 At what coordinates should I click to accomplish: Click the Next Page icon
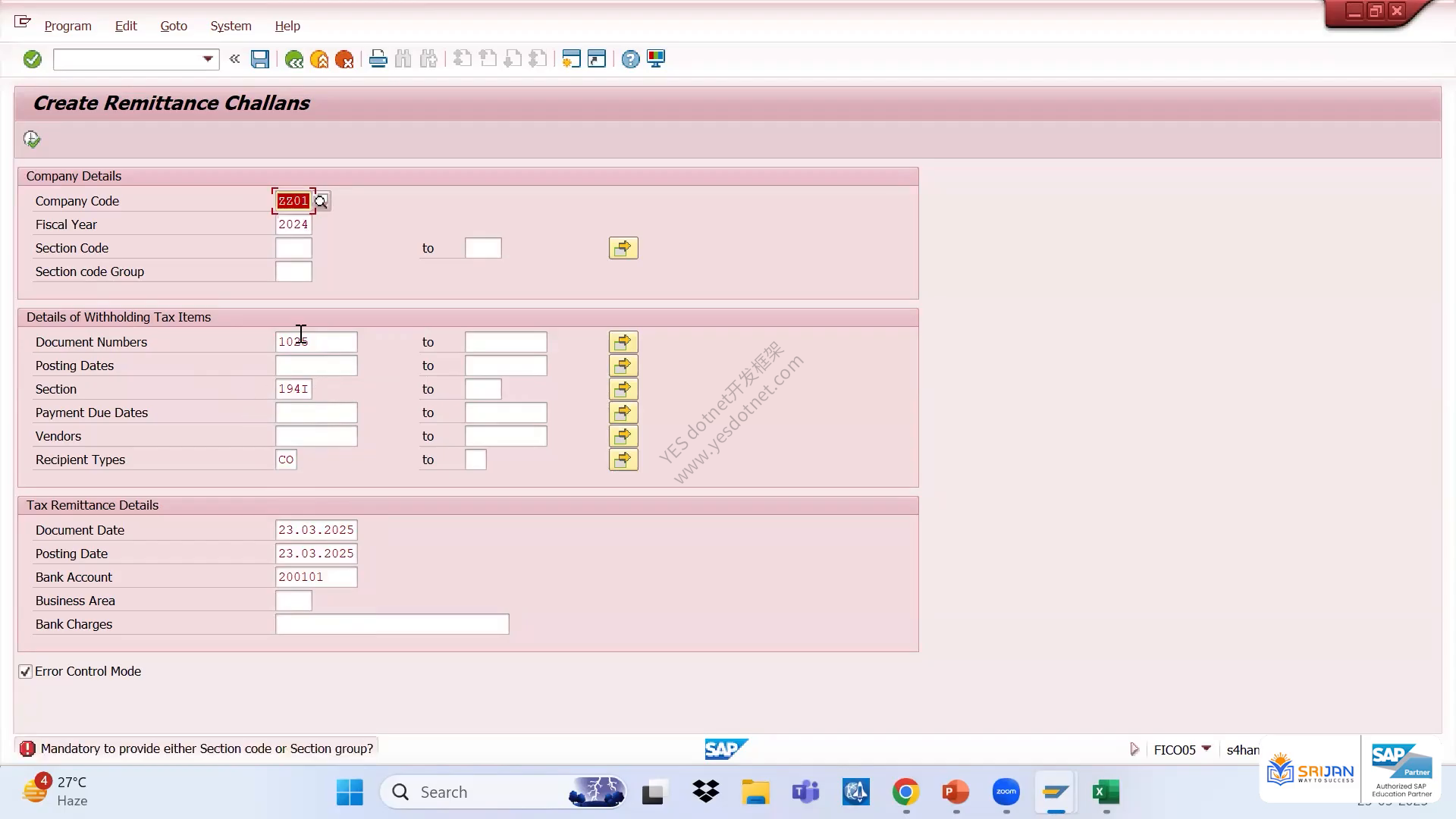point(513,59)
